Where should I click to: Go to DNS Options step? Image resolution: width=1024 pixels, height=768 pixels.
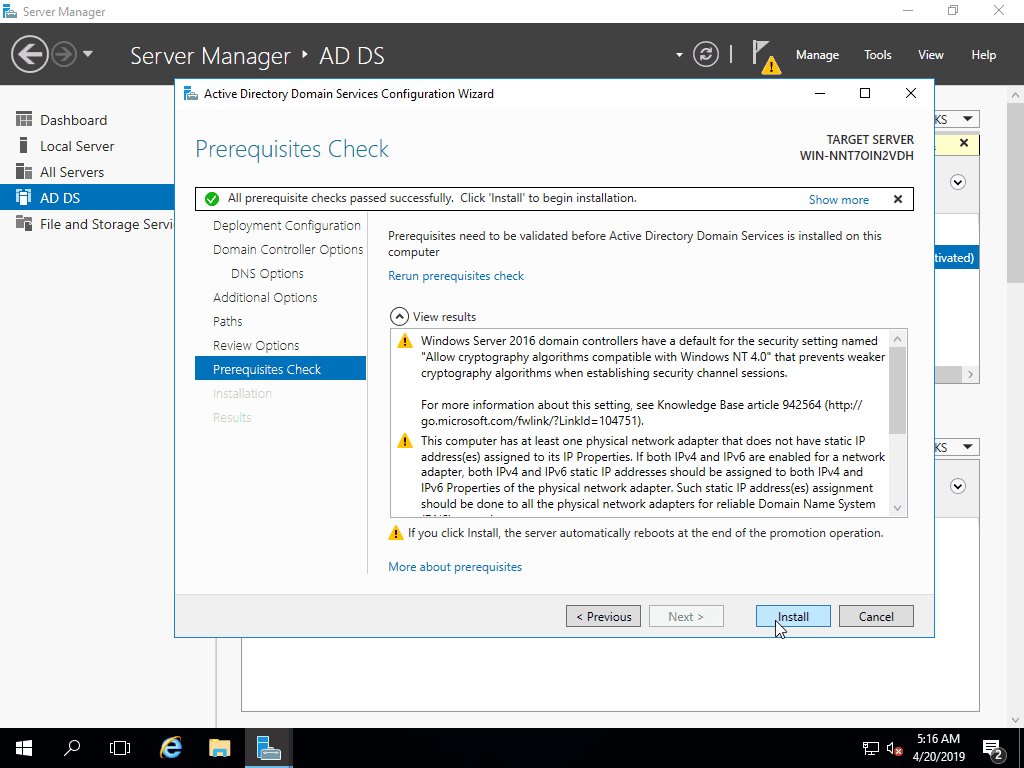267,274
